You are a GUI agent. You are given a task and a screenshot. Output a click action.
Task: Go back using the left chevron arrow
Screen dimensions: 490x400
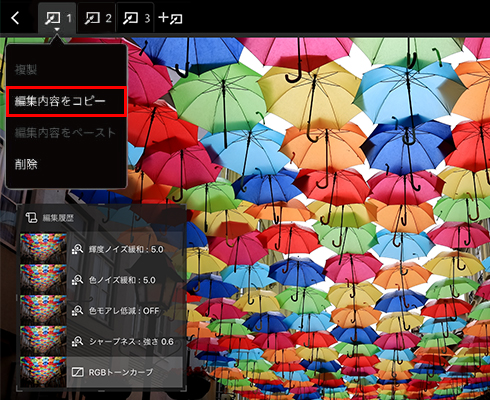point(15,18)
